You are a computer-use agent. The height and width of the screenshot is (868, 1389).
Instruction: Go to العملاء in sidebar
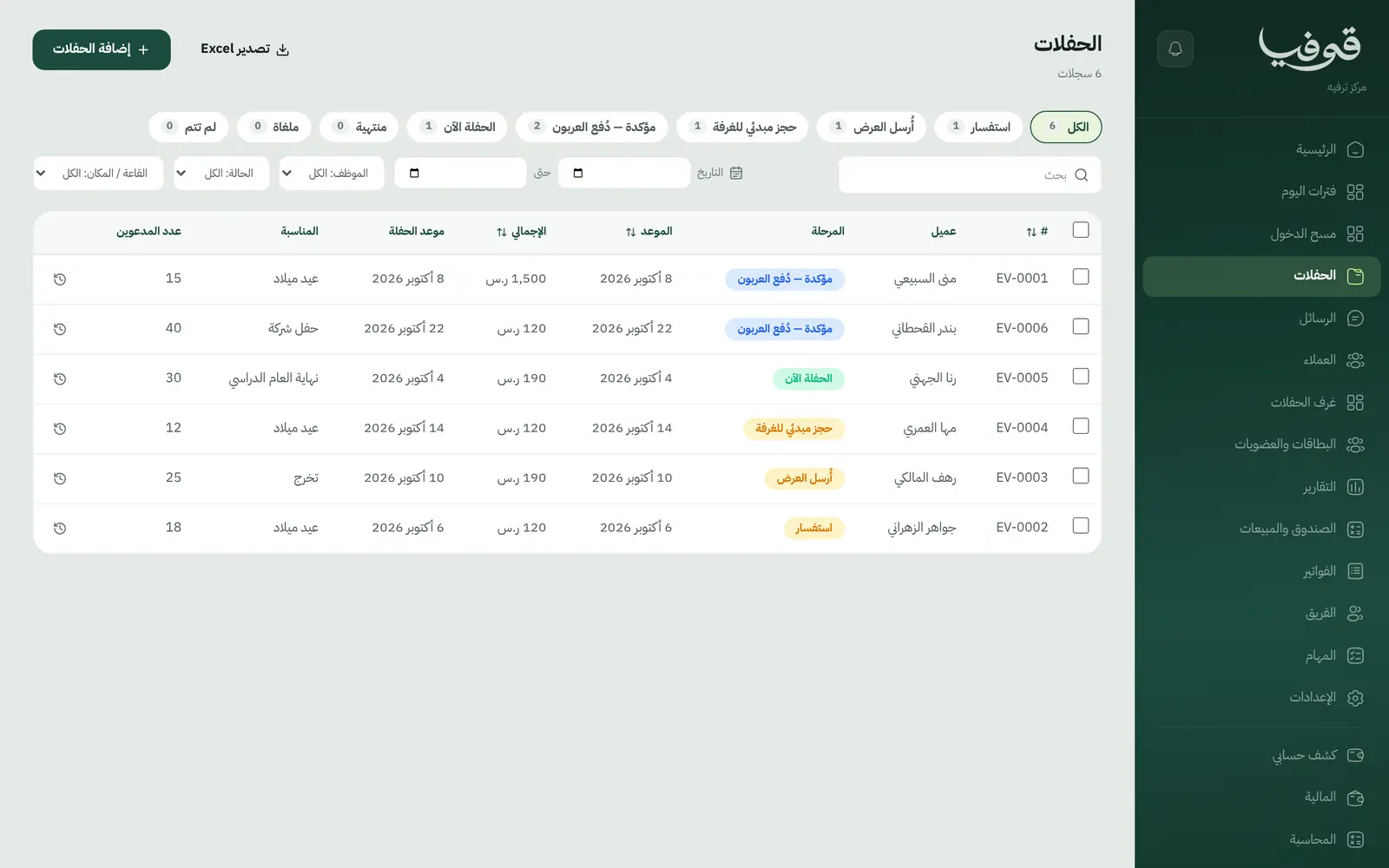(x=1261, y=360)
